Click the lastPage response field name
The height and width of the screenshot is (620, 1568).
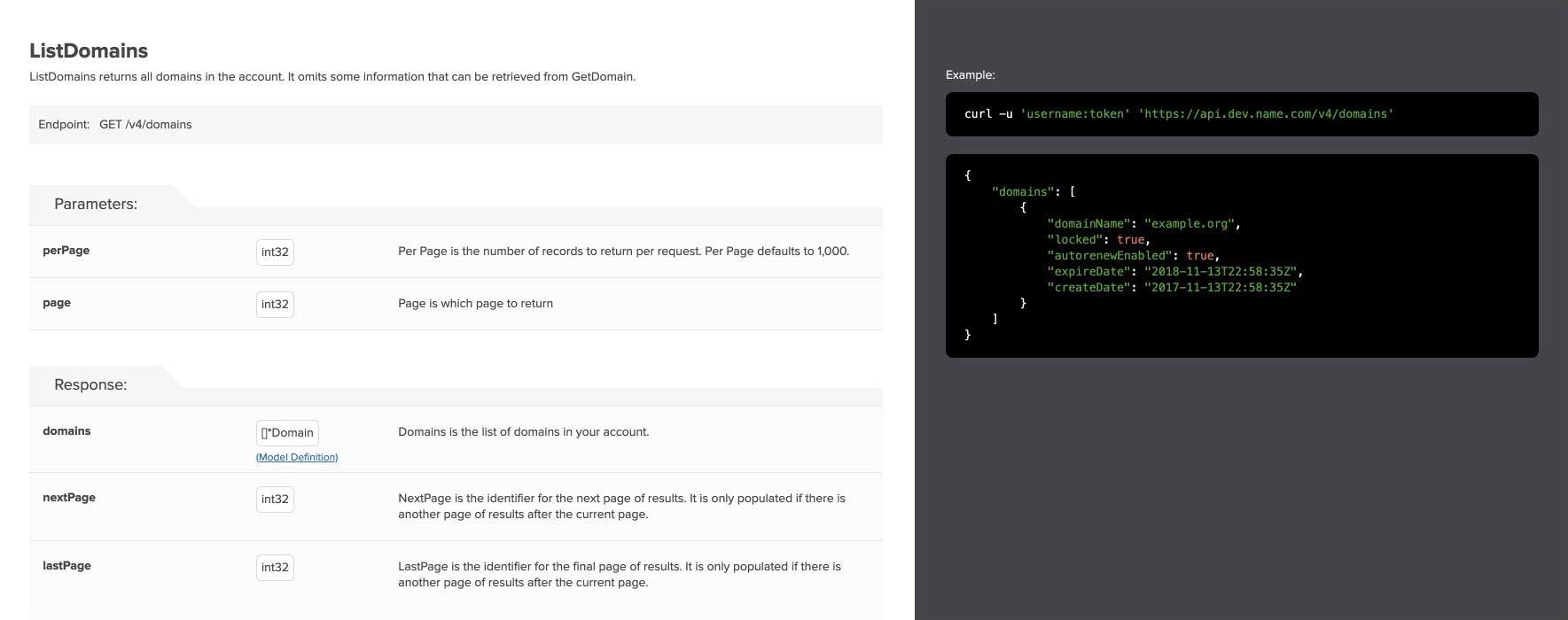pyautogui.click(x=66, y=566)
